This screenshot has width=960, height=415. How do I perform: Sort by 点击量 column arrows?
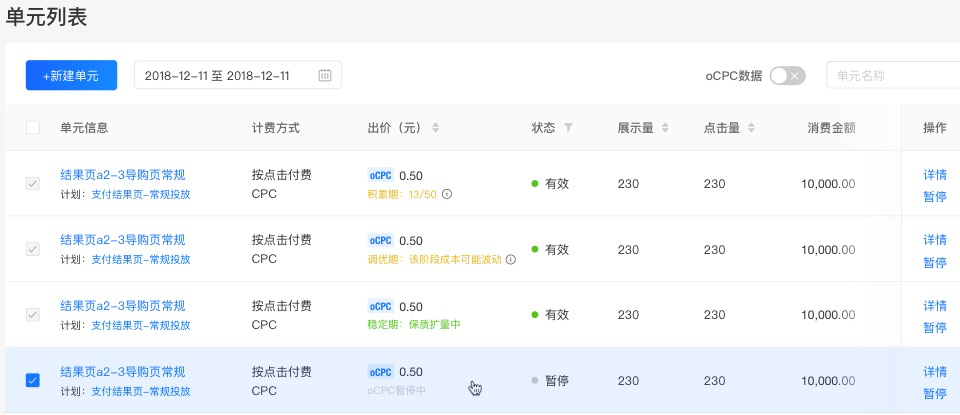tap(751, 128)
